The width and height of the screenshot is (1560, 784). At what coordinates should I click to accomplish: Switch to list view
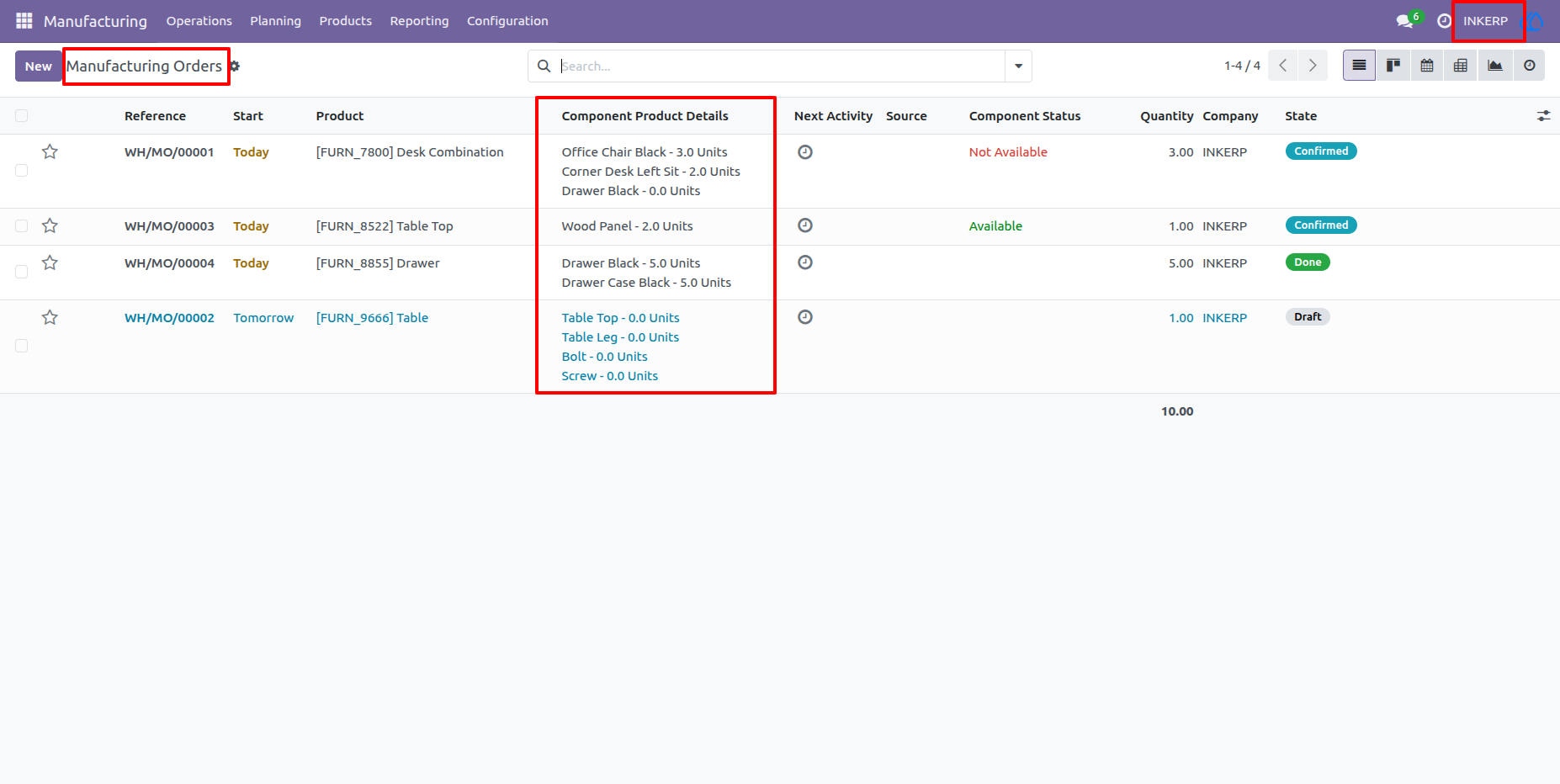(1359, 66)
